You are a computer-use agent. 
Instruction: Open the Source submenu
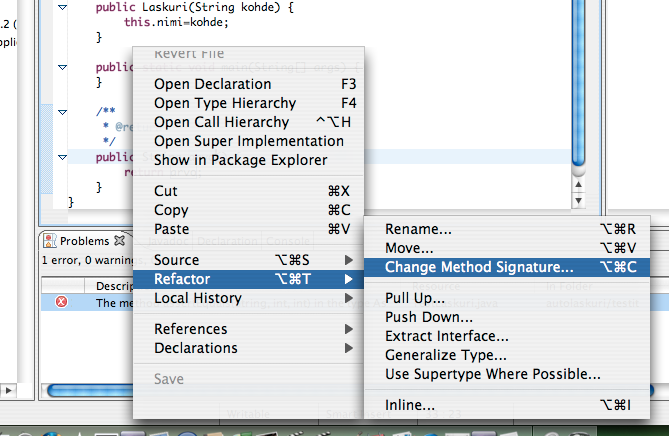[249, 260]
